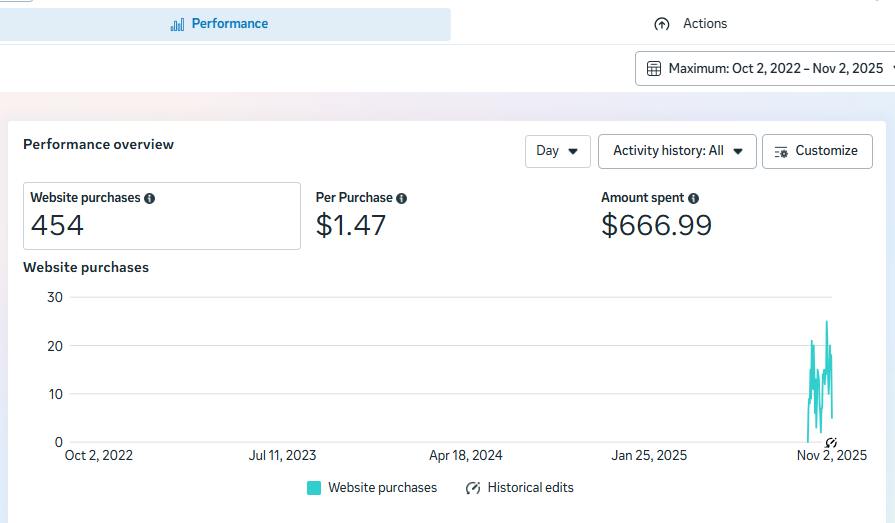Toggle the Website purchases legend label
Viewport: 895px width, 523px height.
pyautogui.click(x=382, y=488)
